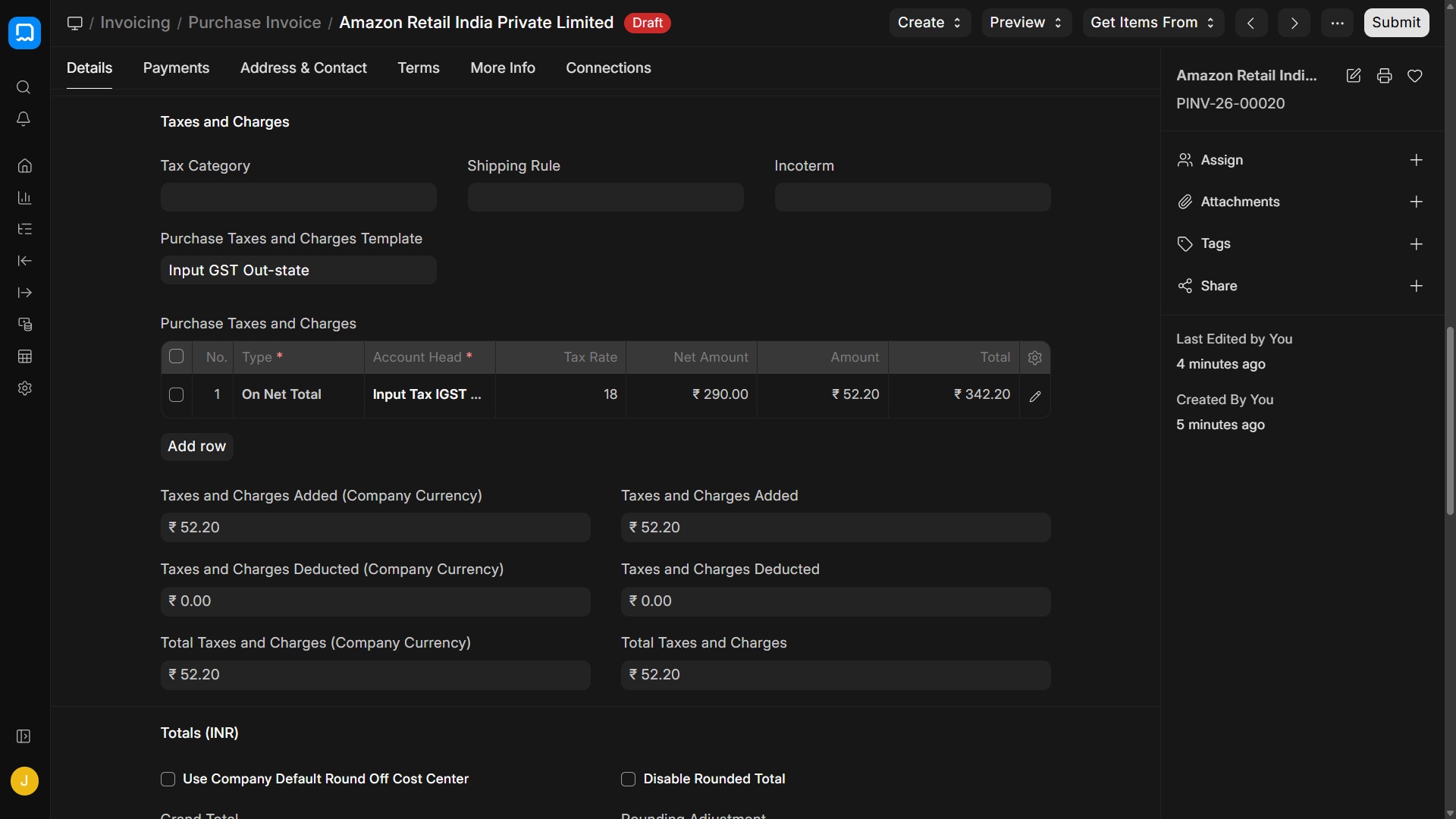Open search from the sidebar
This screenshot has height=819, width=1456.
tap(24, 87)
